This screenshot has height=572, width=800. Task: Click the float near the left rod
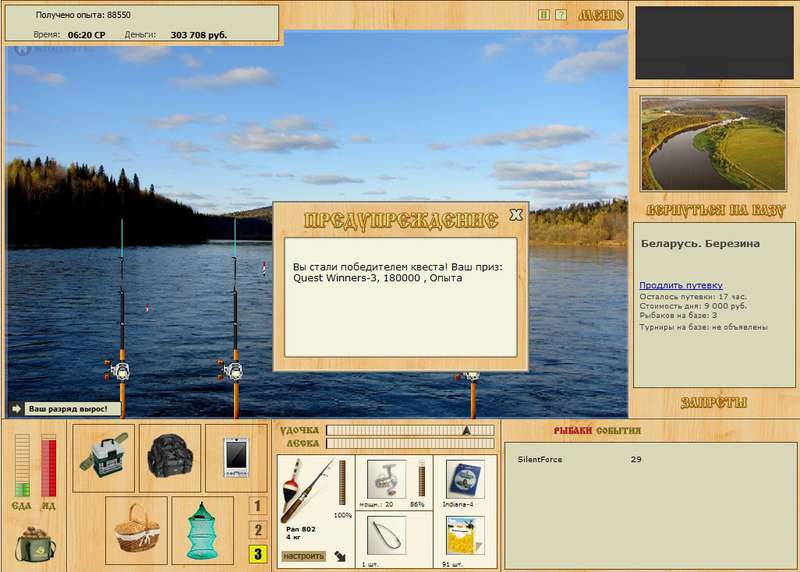[147, 308]
